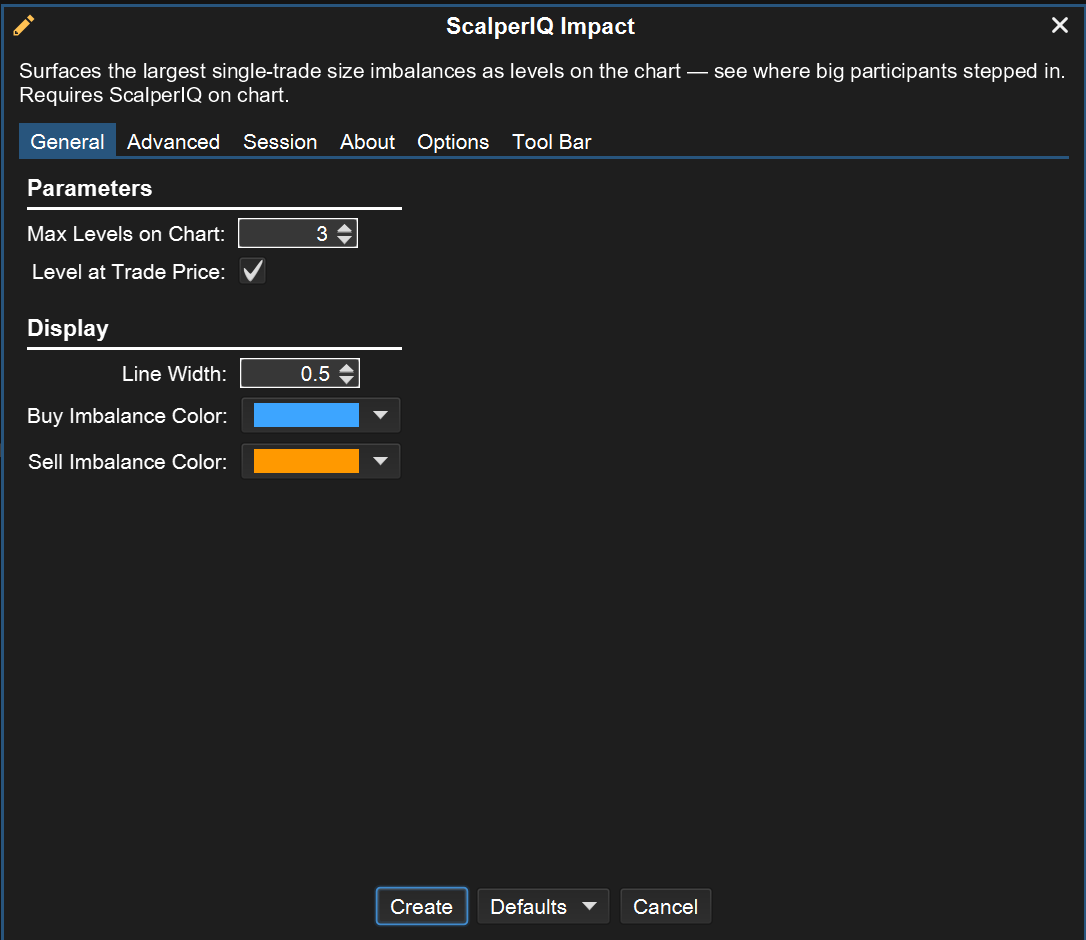The width and height of the screenshot is (1086, 940).
Task: Open the About tab
Action: click(367, 141)
